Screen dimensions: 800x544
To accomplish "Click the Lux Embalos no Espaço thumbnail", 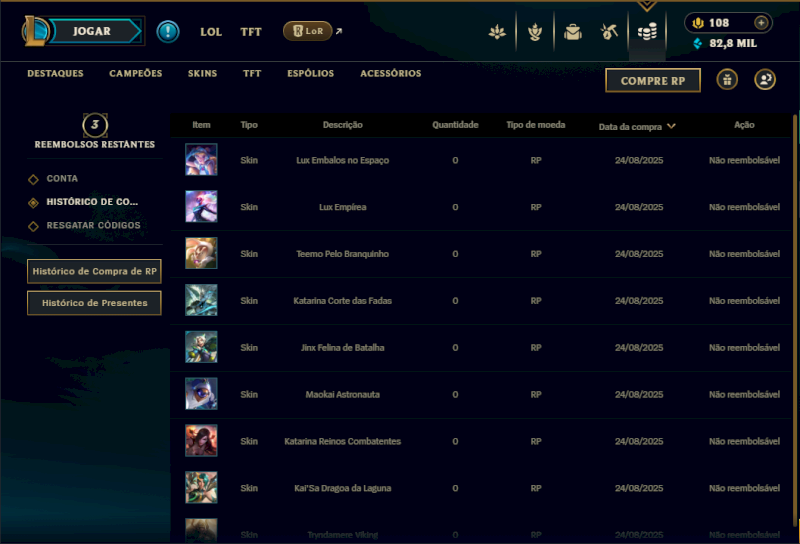I will click(201, 160).
